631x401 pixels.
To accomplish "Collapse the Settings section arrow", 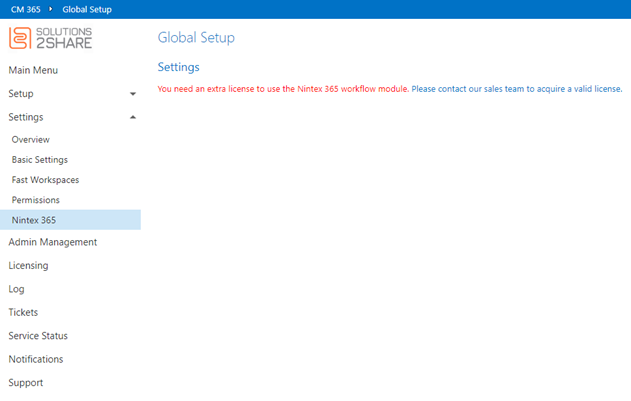I will pyautogui.click(x=133, y=117).
